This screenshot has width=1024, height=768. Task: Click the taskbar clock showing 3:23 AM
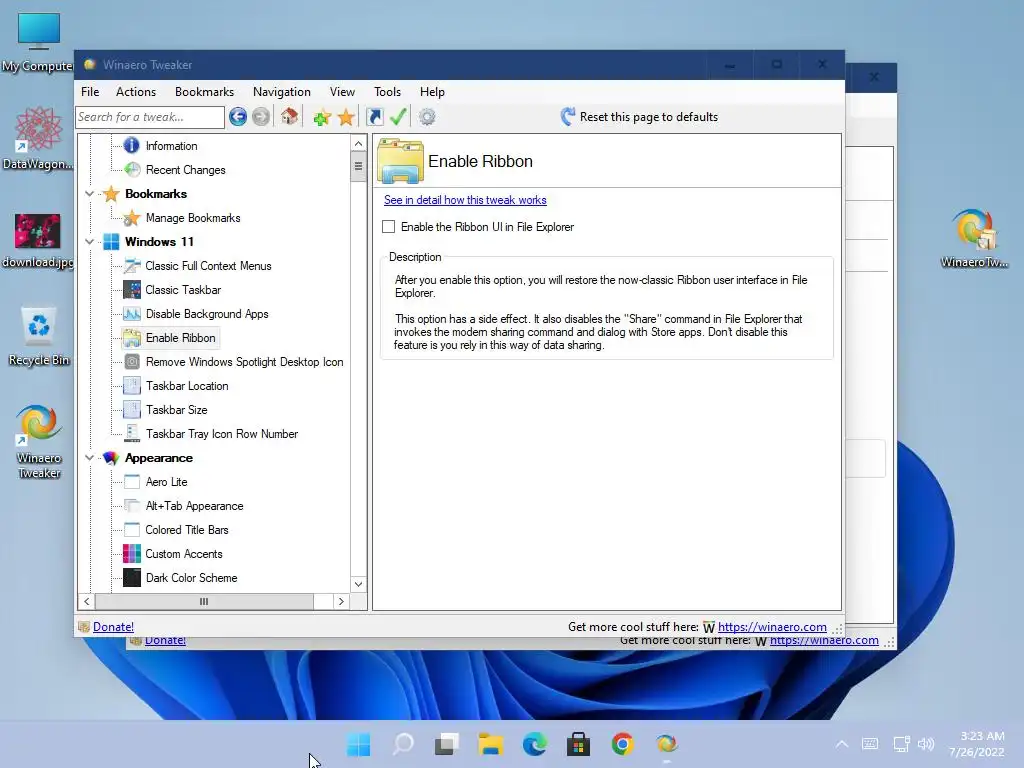(976, 744)
